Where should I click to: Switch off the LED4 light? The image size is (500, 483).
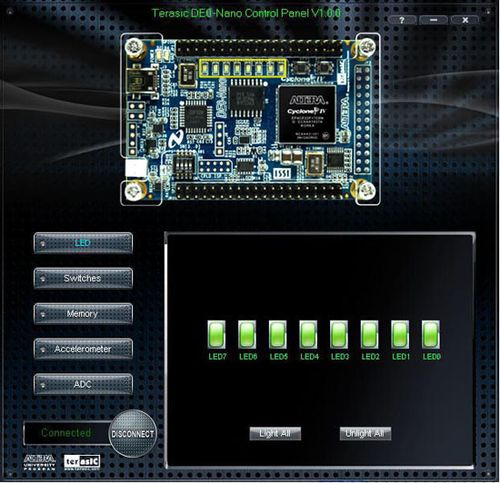point(308,335)
